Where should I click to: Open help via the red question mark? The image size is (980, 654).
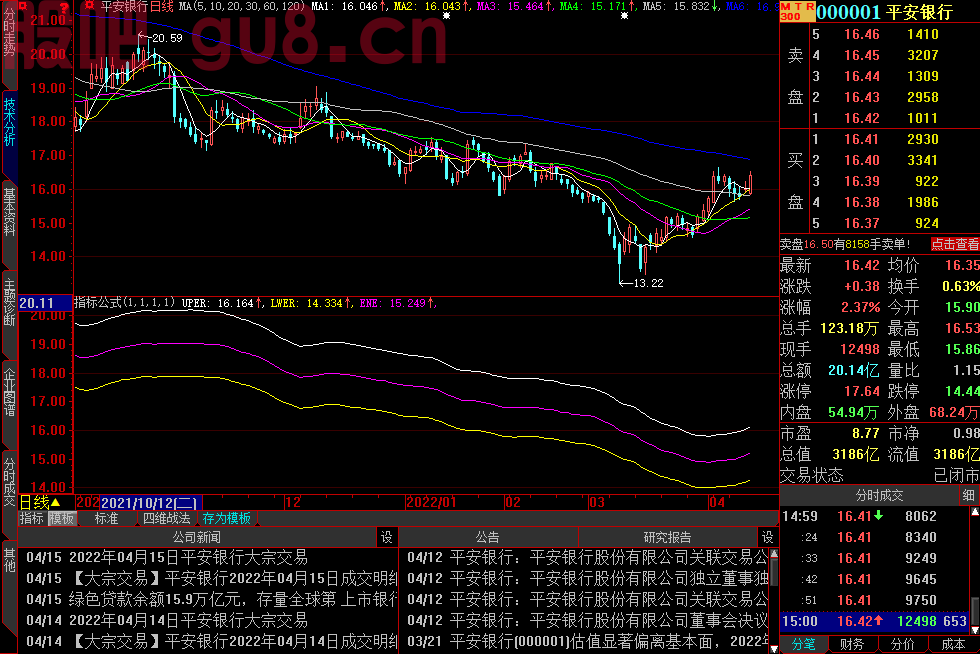64,7
